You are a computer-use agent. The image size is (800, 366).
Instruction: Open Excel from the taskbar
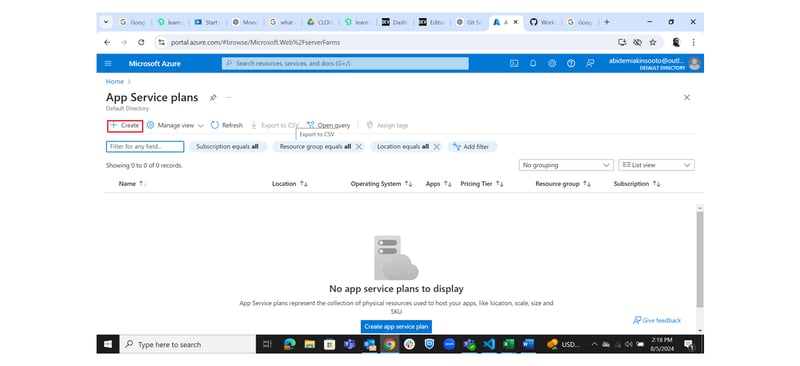tap(508, 345)
